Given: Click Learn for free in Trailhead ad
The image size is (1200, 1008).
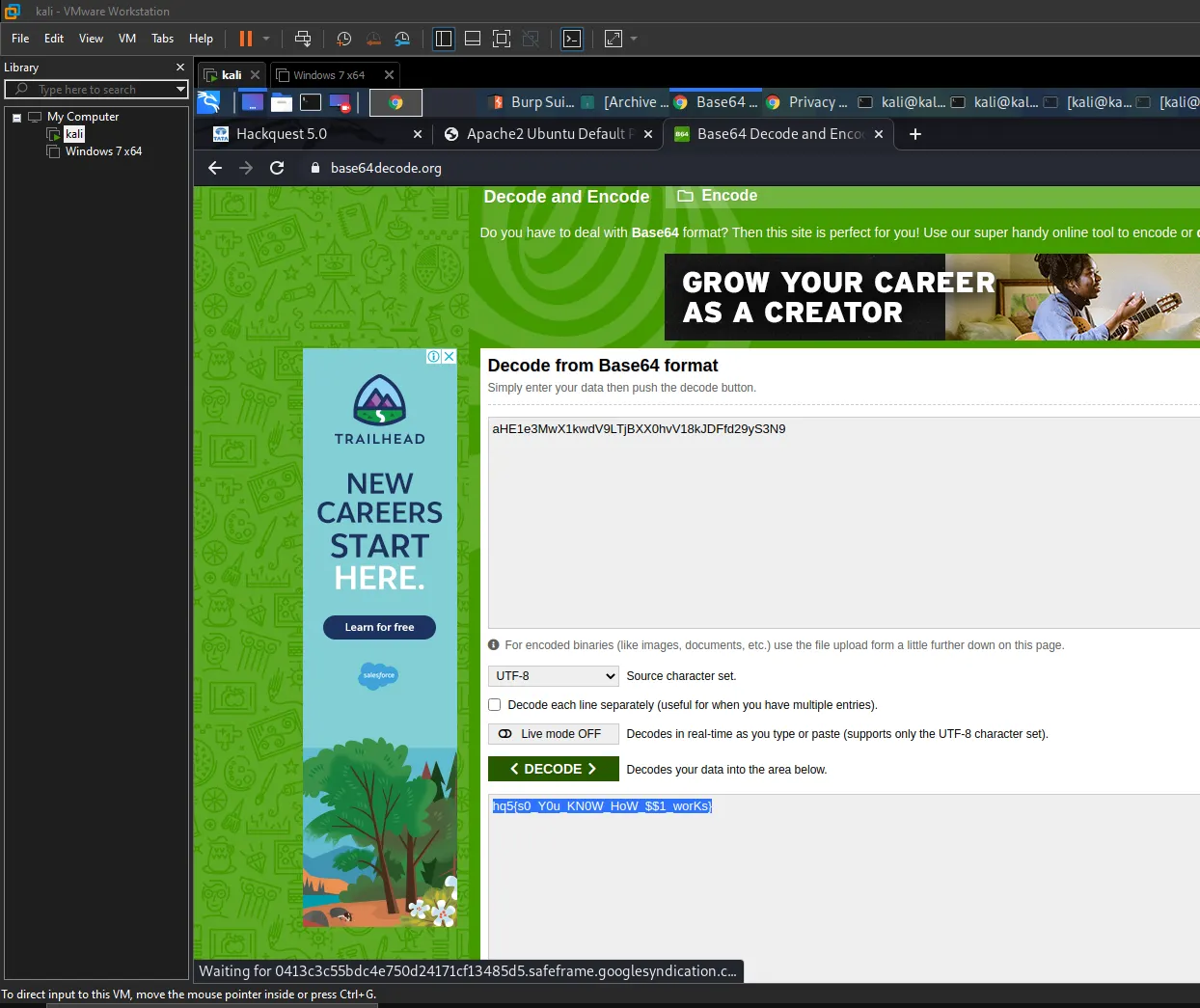Looking at the screenshot, I should tap(379, 627).
